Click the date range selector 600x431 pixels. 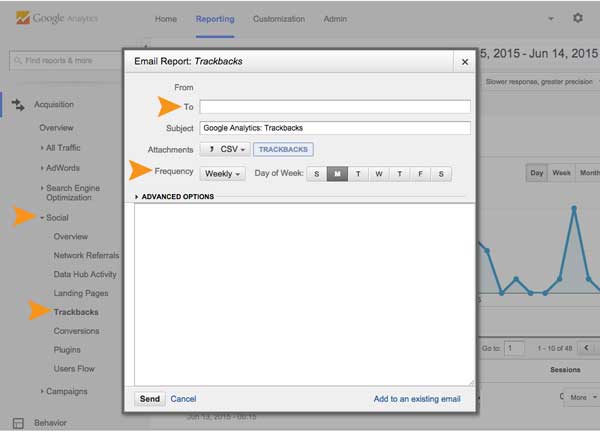click(539, 53)
